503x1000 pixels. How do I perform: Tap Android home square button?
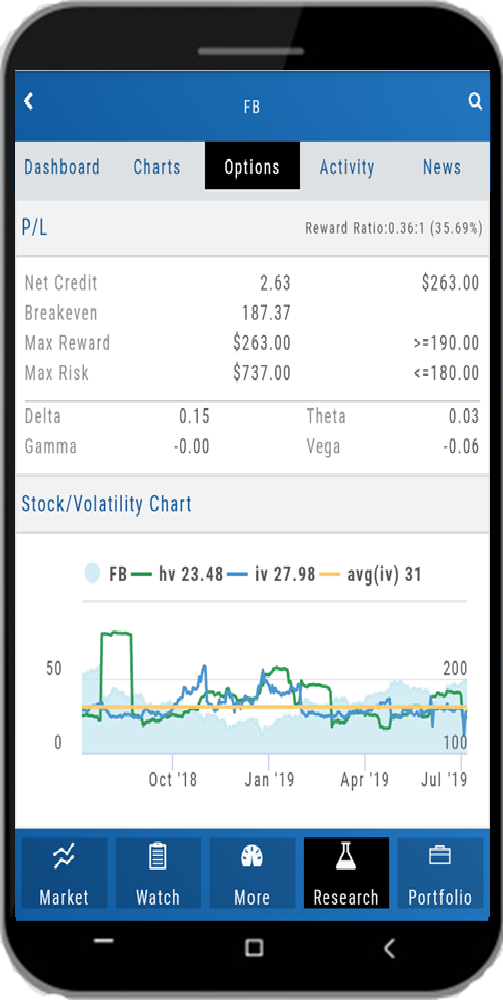coord(254,947)
